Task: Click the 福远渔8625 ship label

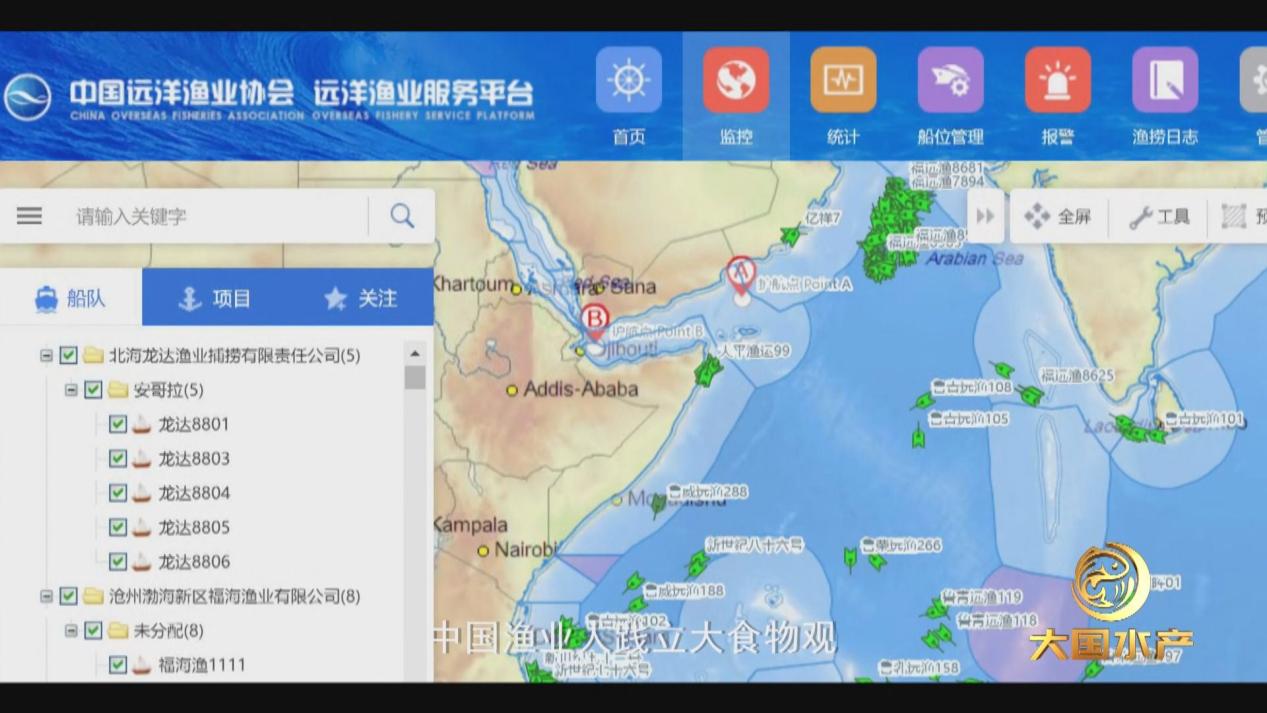Action: (x=1076, y=376)
